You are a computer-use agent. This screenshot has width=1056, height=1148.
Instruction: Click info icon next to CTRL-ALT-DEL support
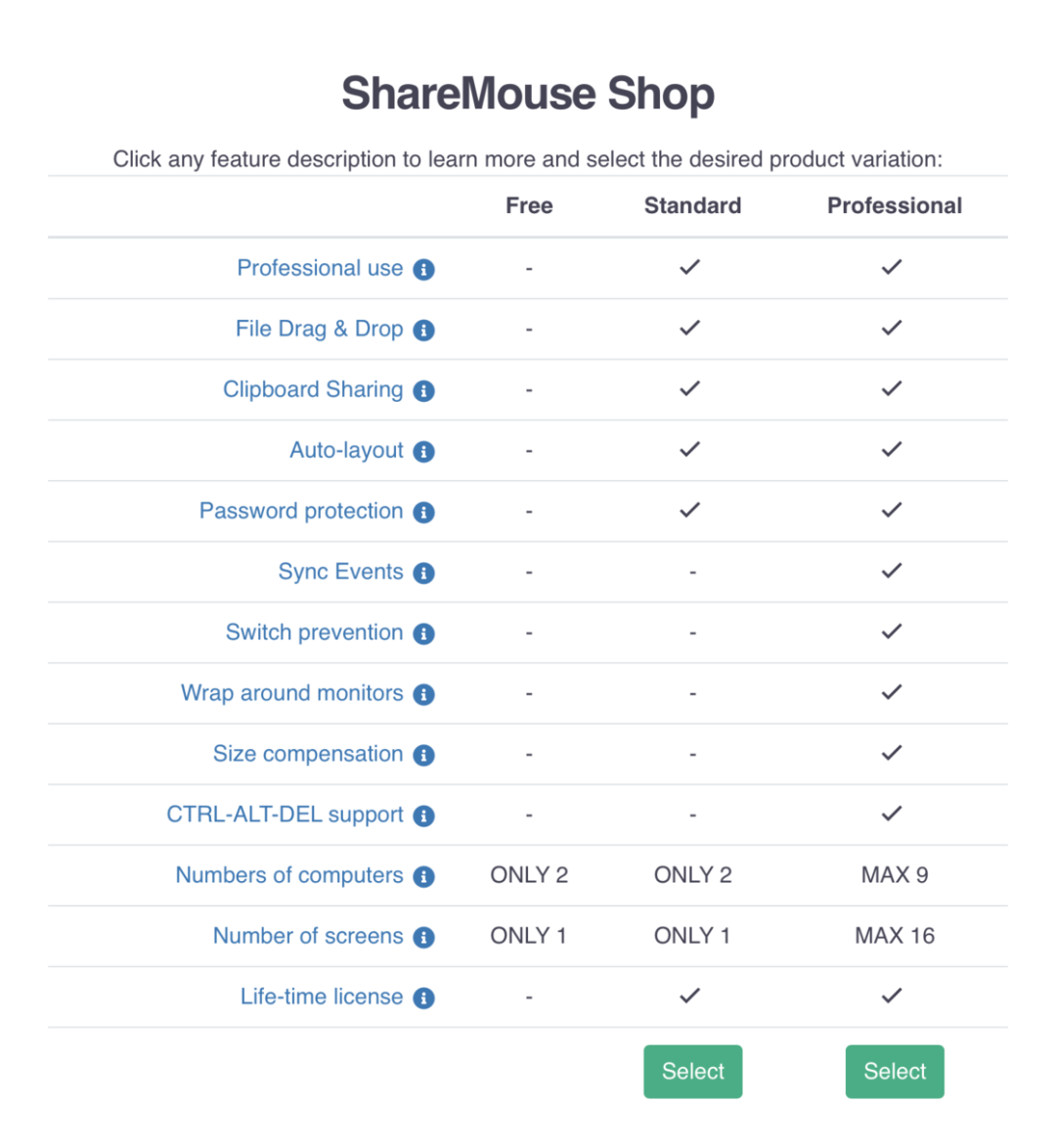click(x=423, y=816)
